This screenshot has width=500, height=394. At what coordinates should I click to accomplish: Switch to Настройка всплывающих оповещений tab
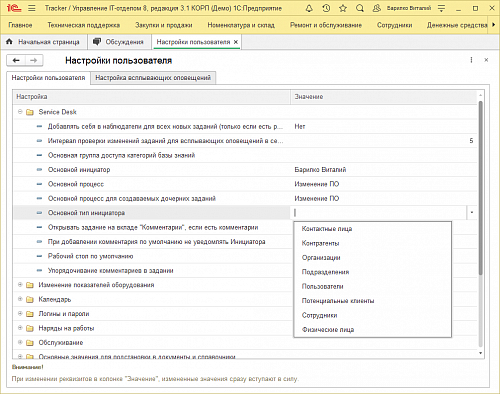(153, 78)
